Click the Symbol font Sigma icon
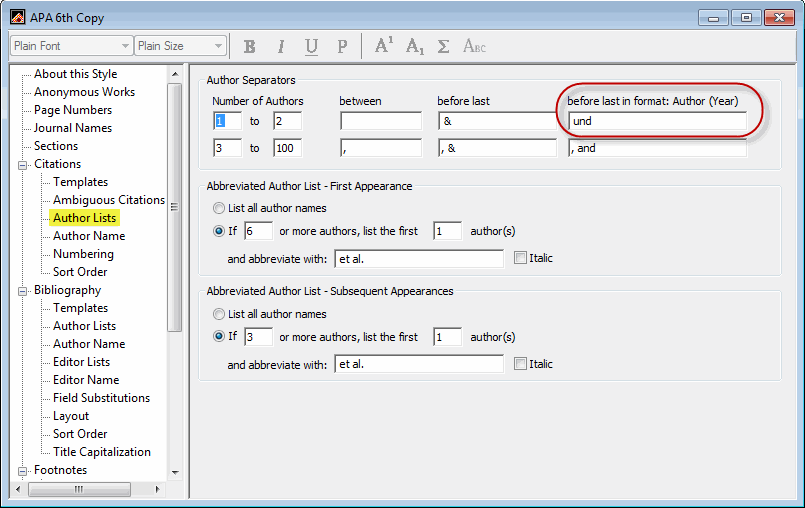 444,47
